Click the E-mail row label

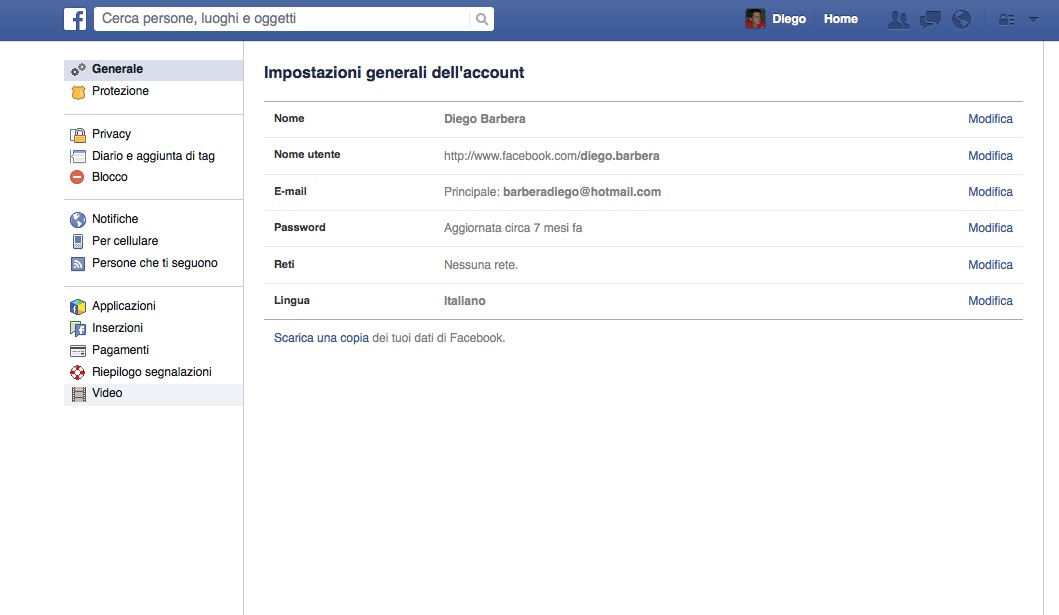[290, 192]
